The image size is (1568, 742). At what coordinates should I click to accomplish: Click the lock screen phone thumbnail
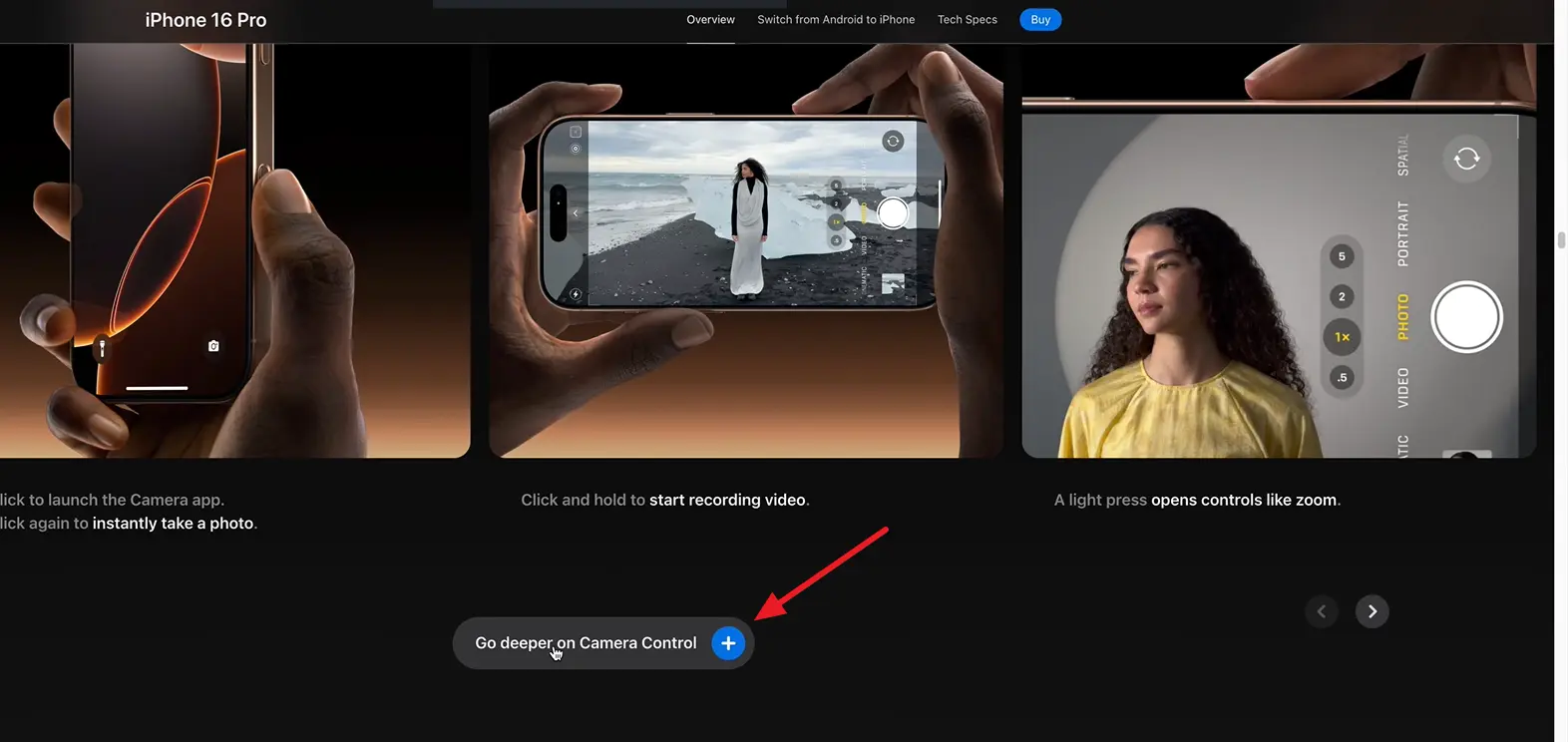pyautogui.click(x=234, y=250)
